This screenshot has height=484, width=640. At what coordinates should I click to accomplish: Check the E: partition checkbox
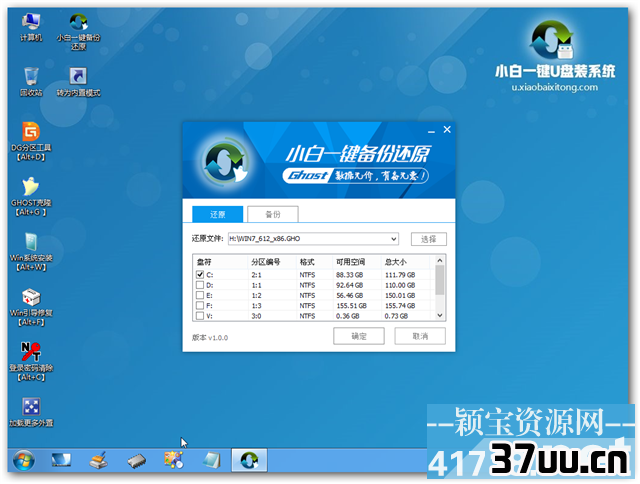coord(200,295)
